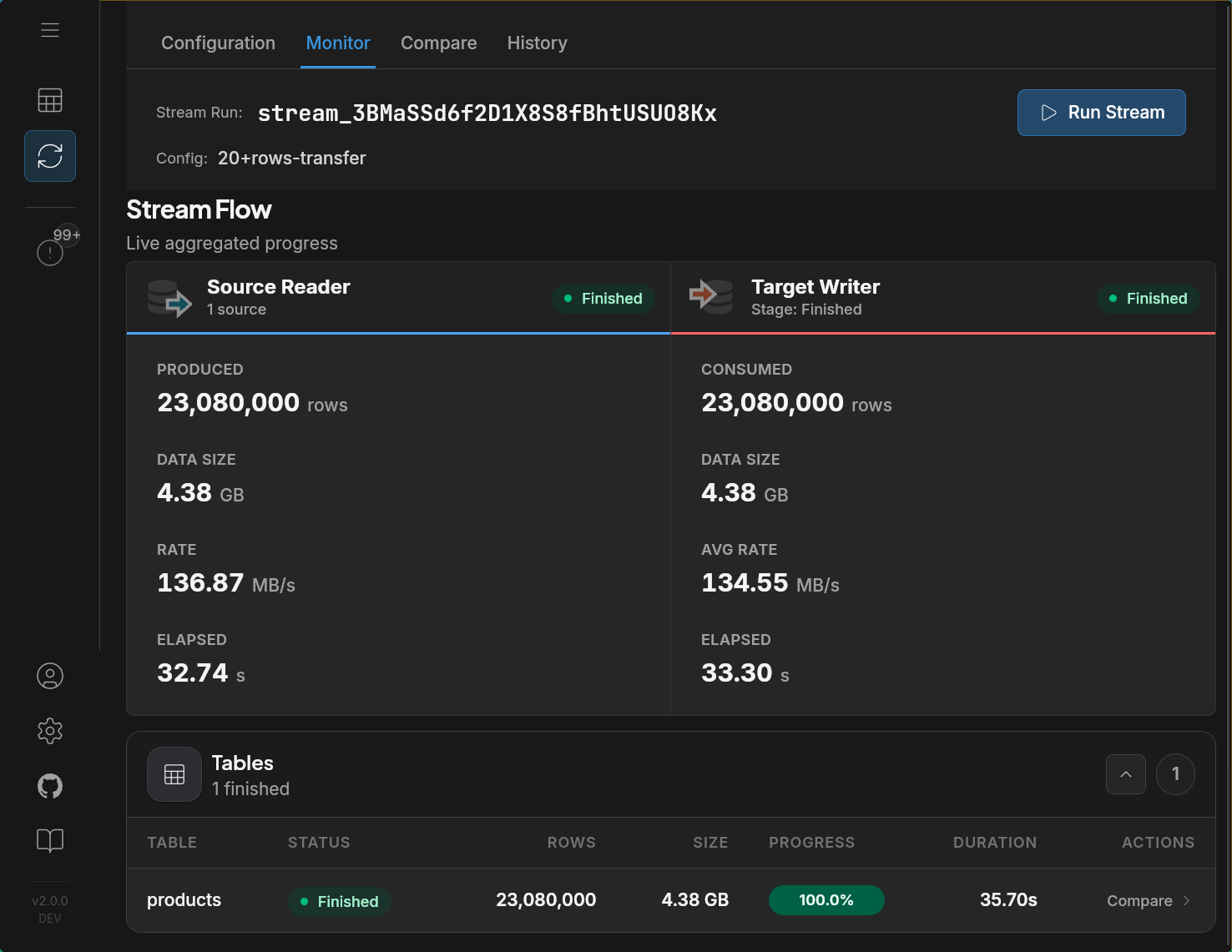Screen dimensions: 1232x952
Task: Open the hamburger menu in sidebar
Action: [x=50, y=30]
